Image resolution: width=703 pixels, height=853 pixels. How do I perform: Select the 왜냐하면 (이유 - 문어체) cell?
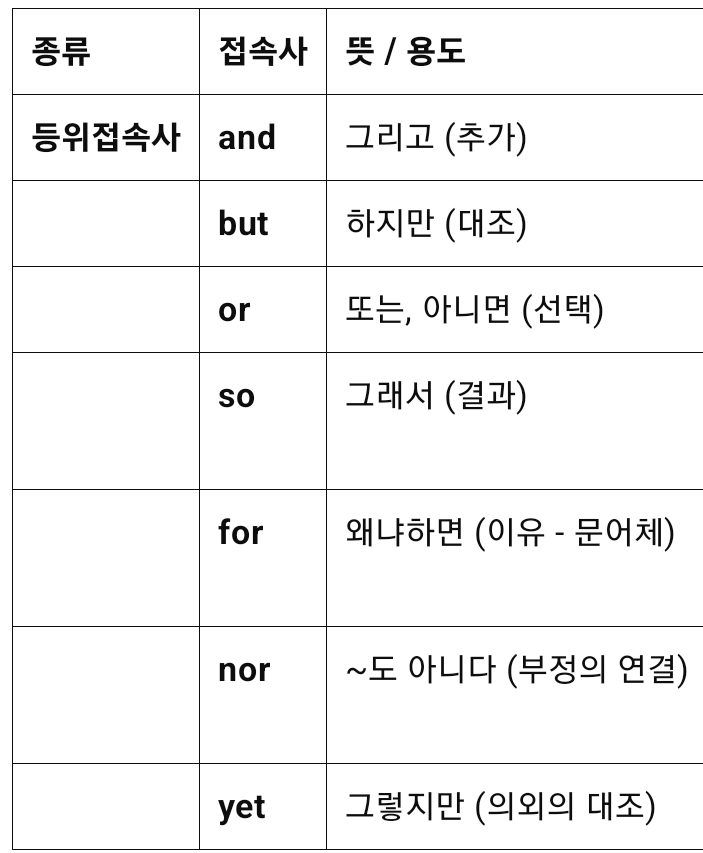coord(509,533)
